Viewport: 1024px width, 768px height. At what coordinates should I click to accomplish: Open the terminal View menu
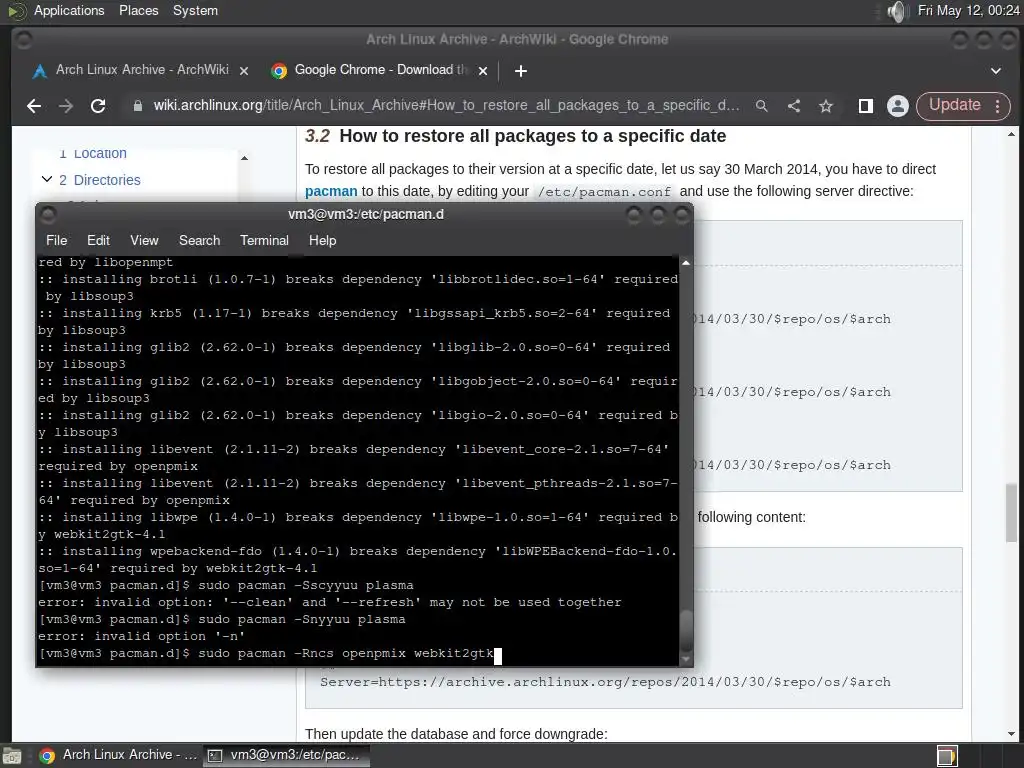pos(144,240)
